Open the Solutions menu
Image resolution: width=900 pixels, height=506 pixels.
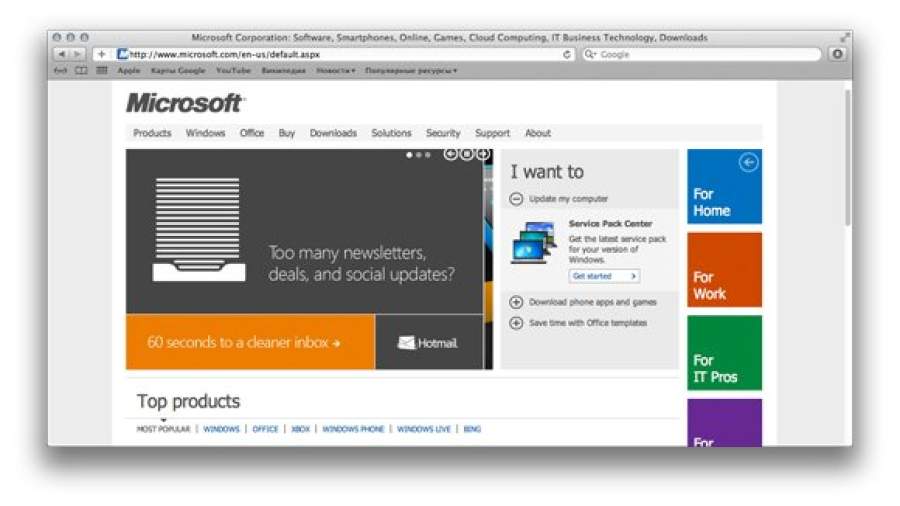click(391, 133)
